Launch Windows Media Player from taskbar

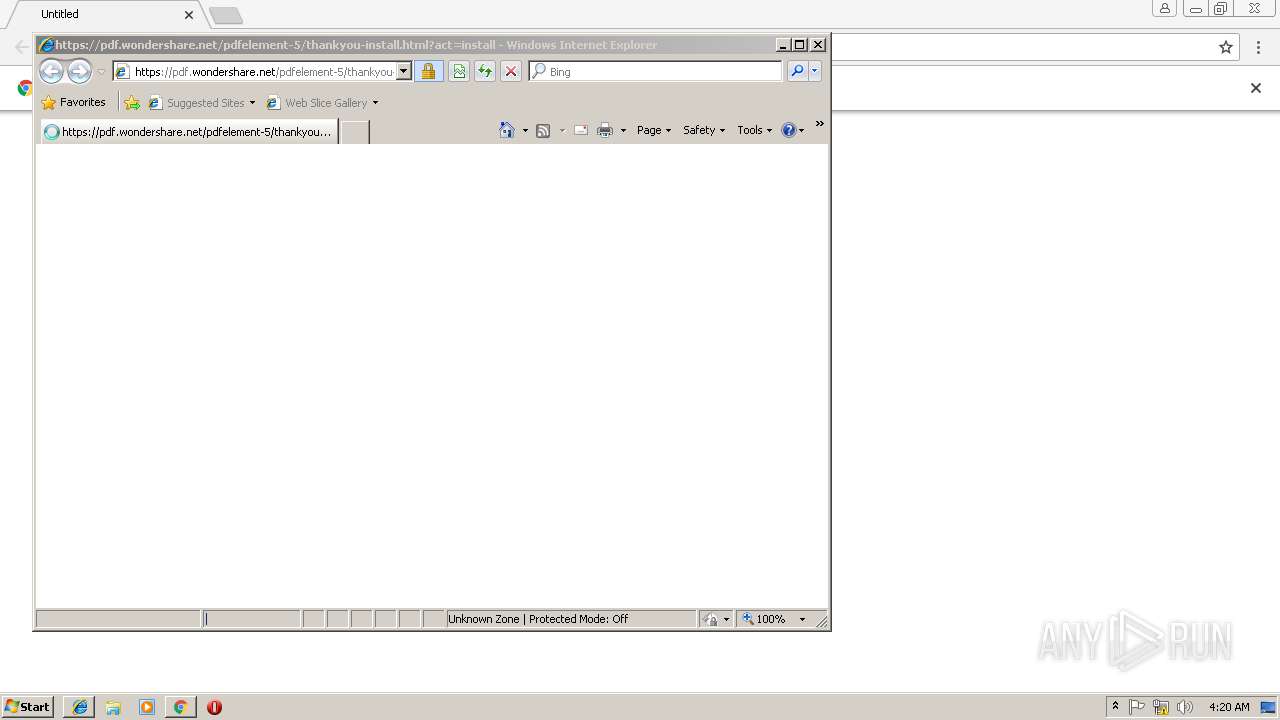147,707
